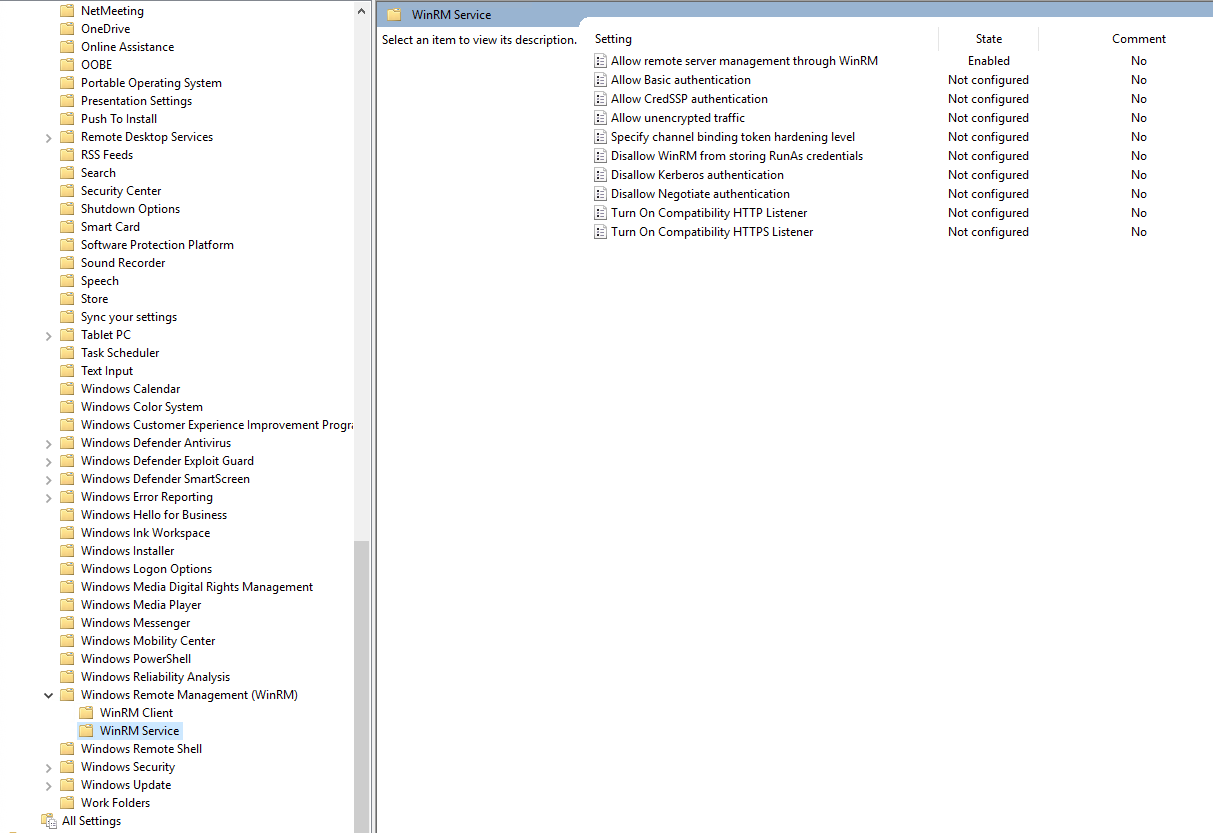This screenshot has width=1213, height=833.
Task: Click the policy icon for Disallow Kerberos authentication
Action: (x=600, y=175)
